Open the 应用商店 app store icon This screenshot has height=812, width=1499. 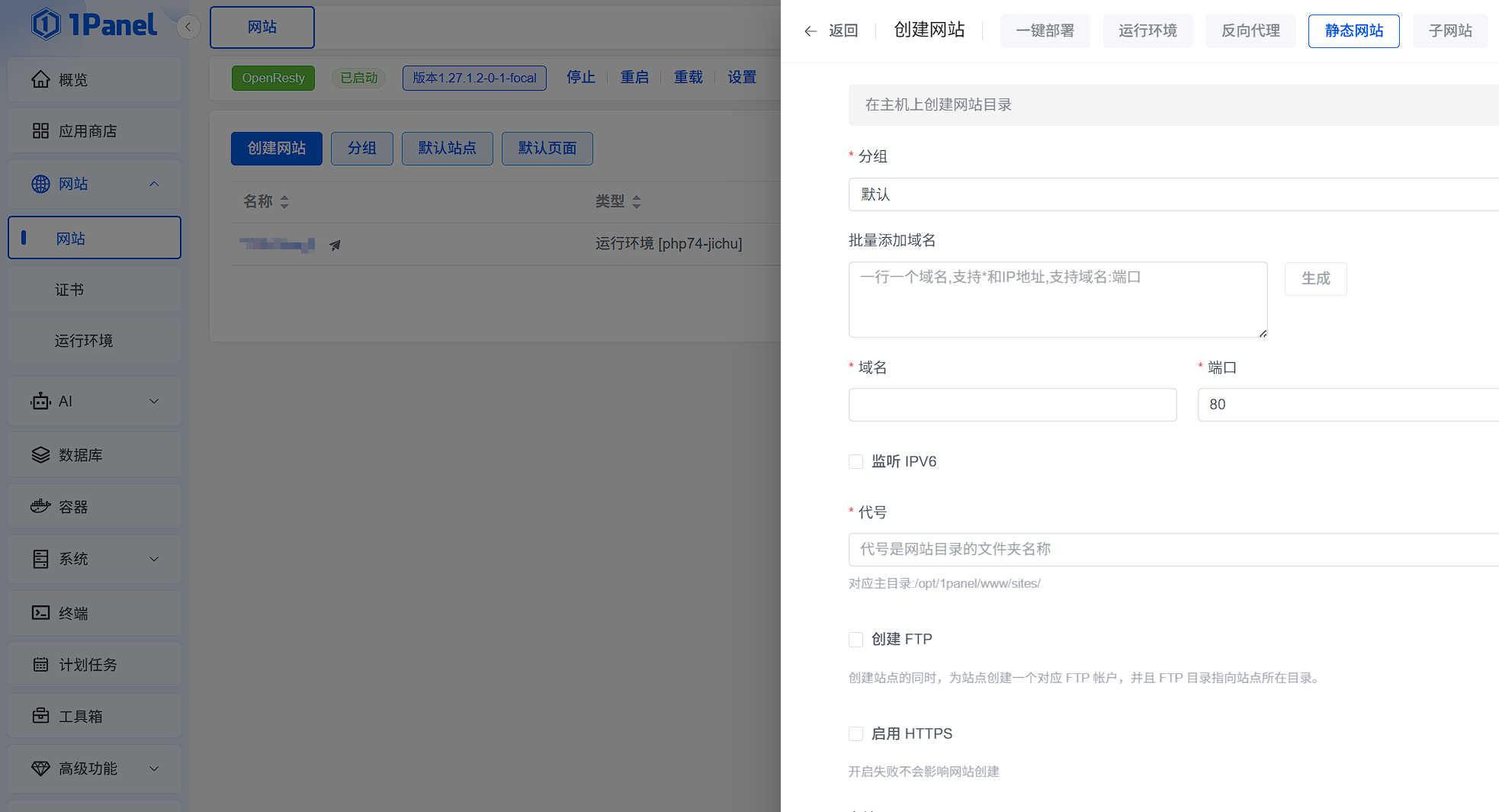pos(40,131)
